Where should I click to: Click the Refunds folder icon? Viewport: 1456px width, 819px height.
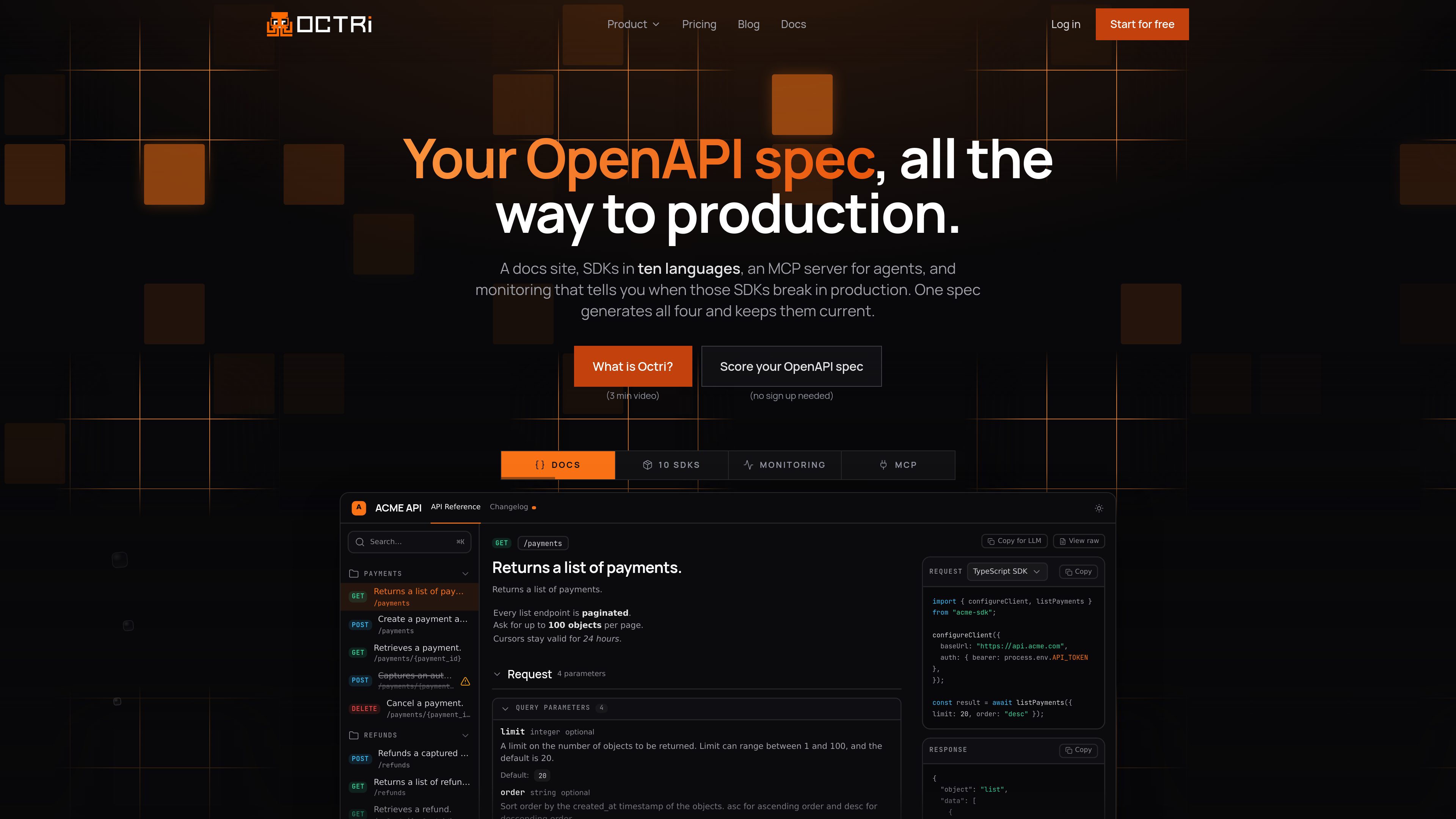[354, 735]
